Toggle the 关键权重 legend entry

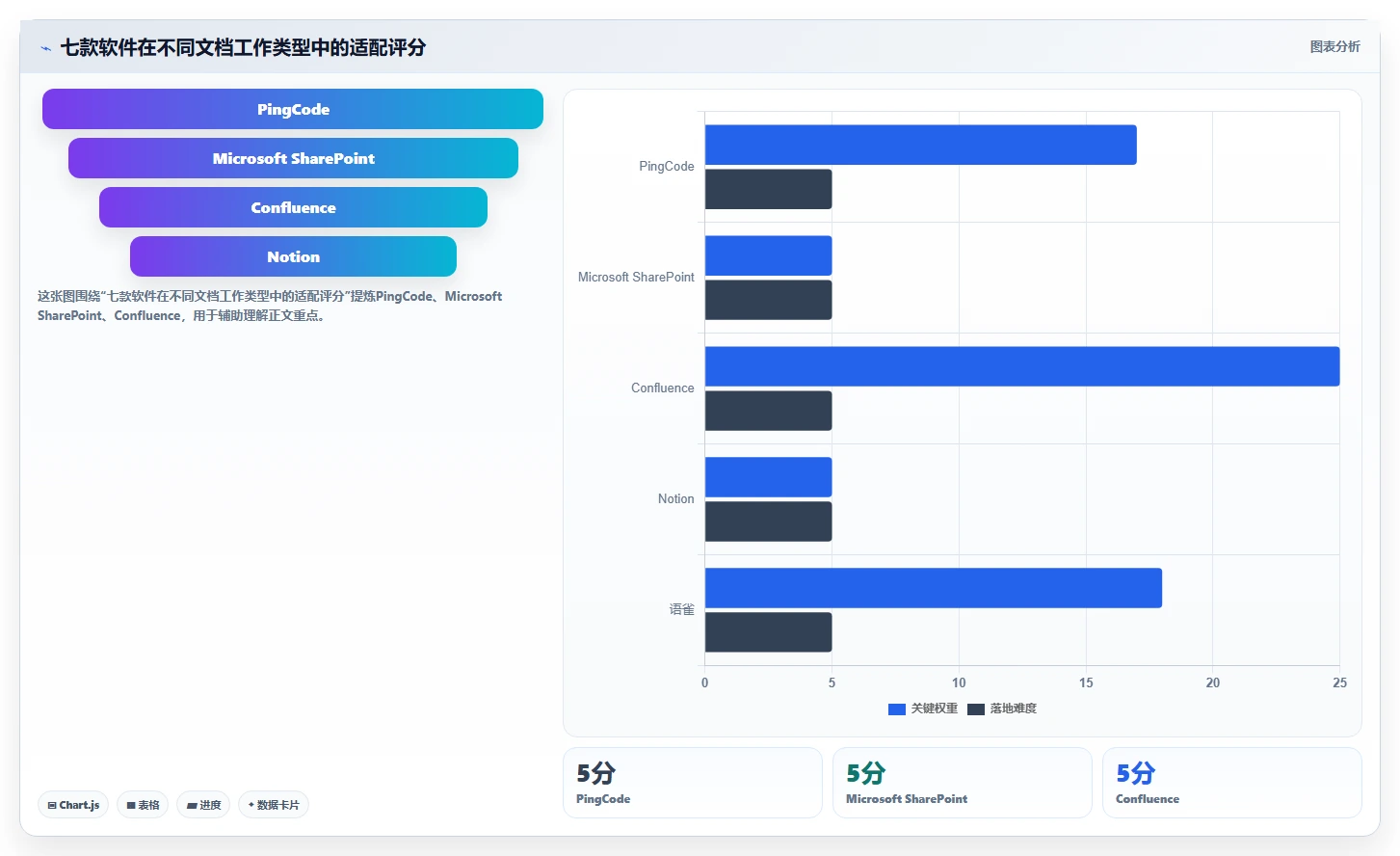click(923, 709)
